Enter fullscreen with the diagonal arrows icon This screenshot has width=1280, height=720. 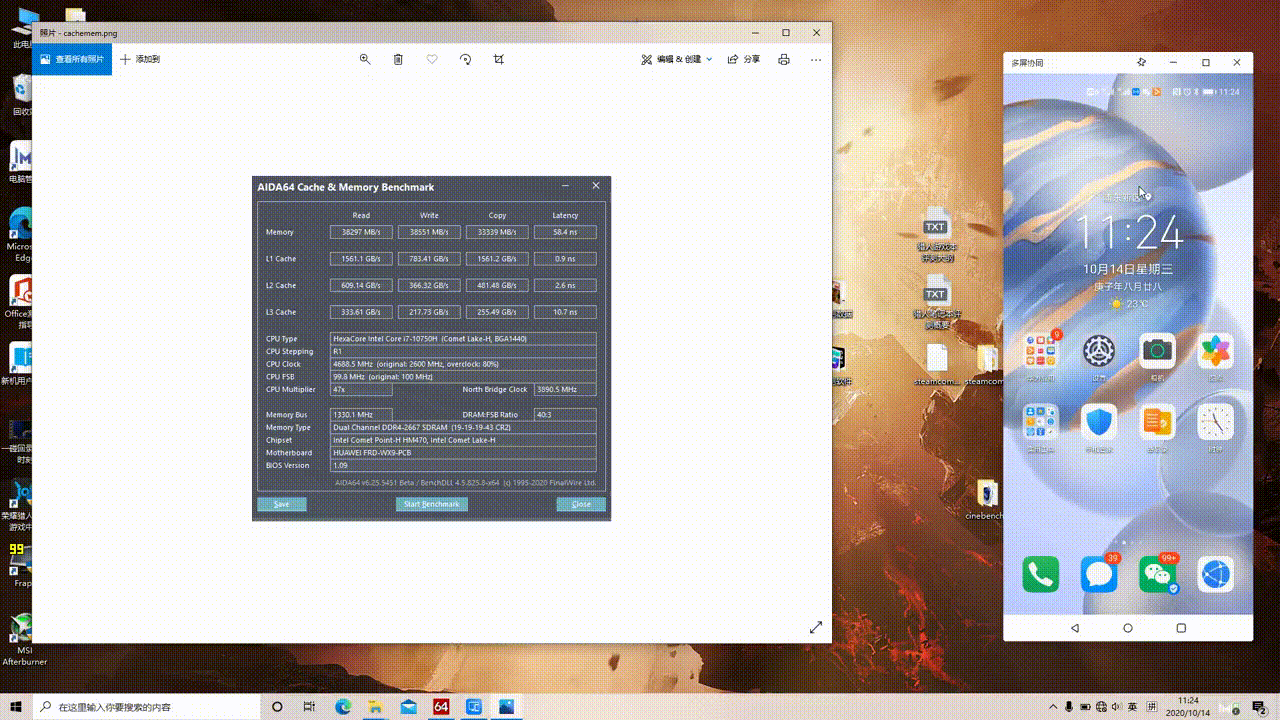[816, 627]
